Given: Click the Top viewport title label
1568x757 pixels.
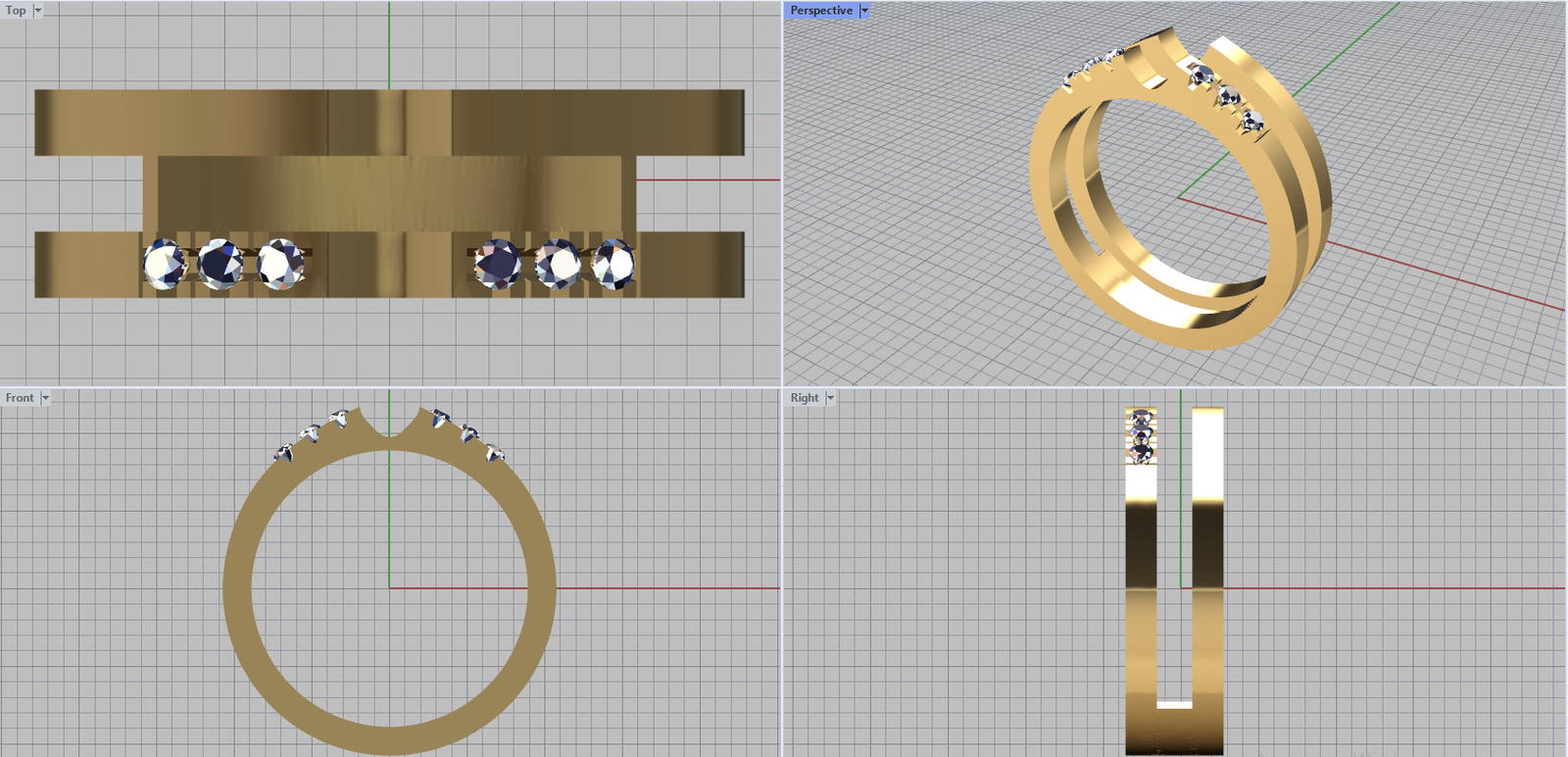Looking at the screenshot, I should (x=16, y=11).
